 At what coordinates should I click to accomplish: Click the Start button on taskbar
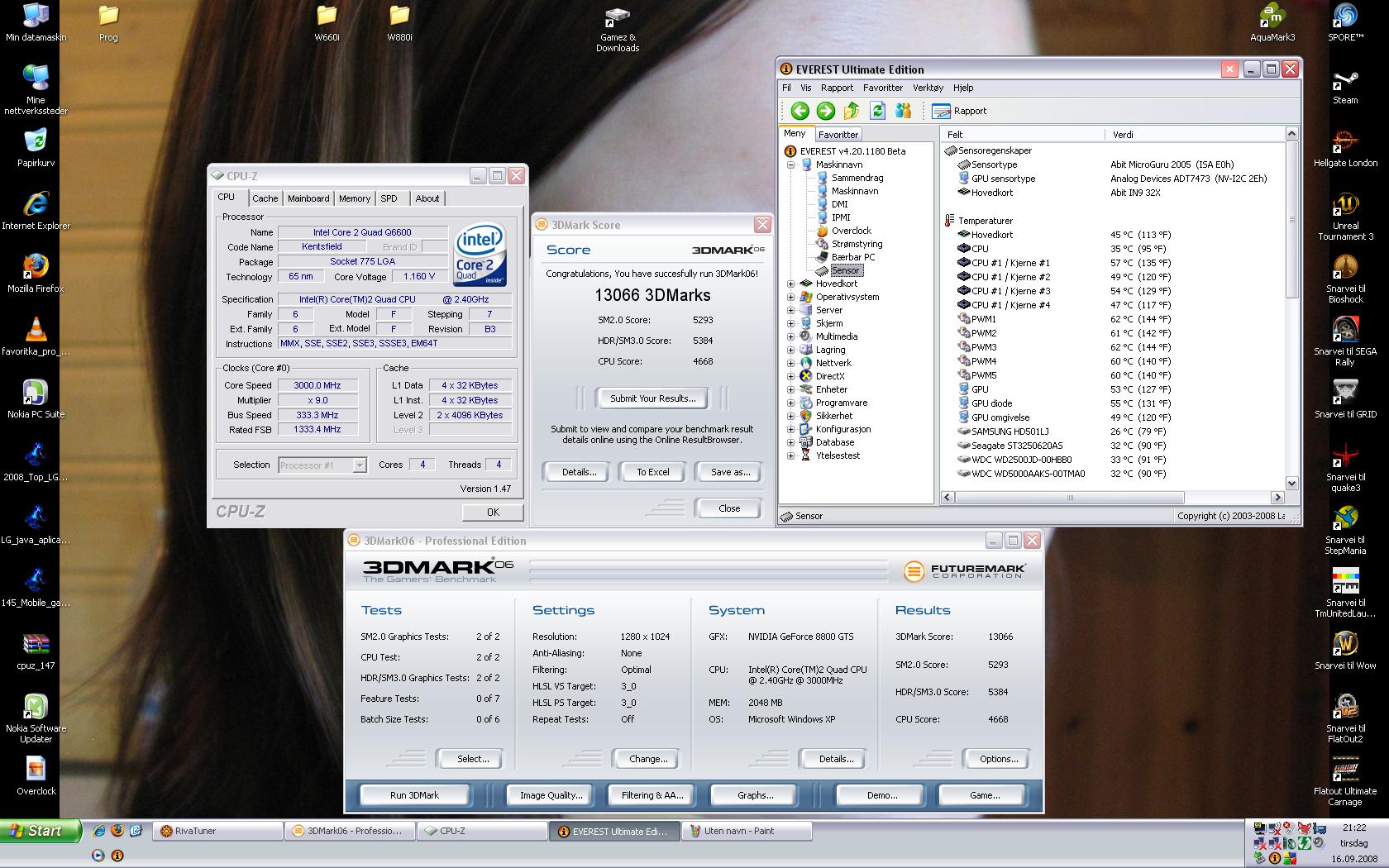41,831
